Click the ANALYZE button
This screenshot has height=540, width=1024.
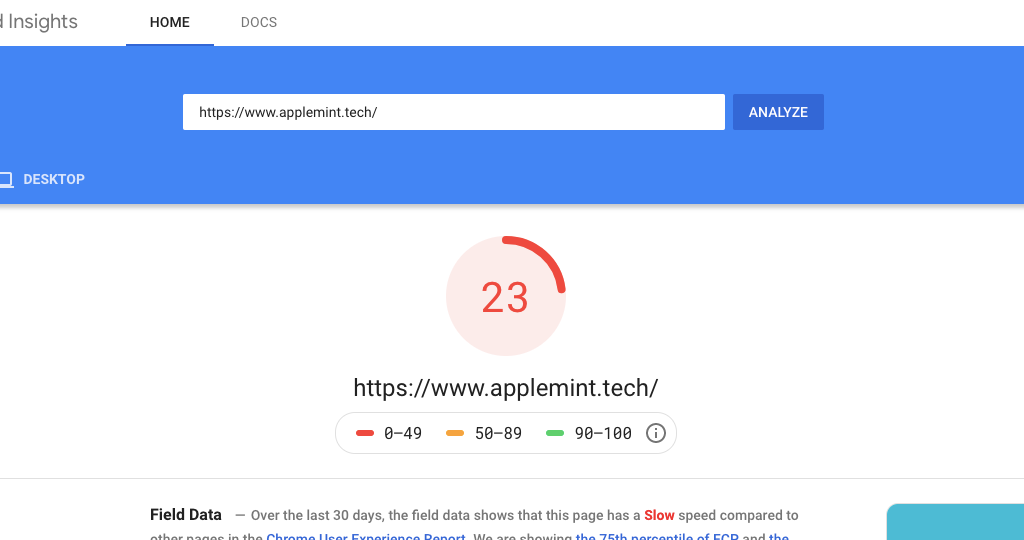(x=778, y=112)
